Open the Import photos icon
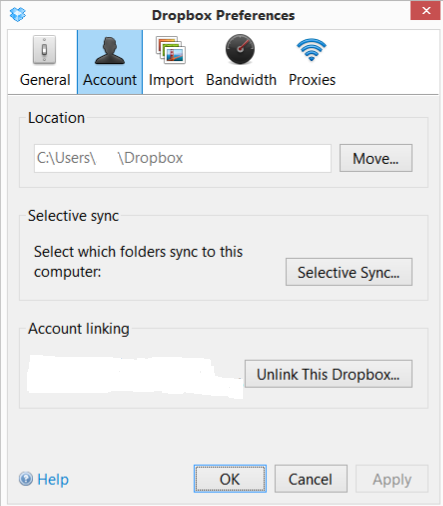The height and width of the screenshot is (506, 443). pos(171,50)
